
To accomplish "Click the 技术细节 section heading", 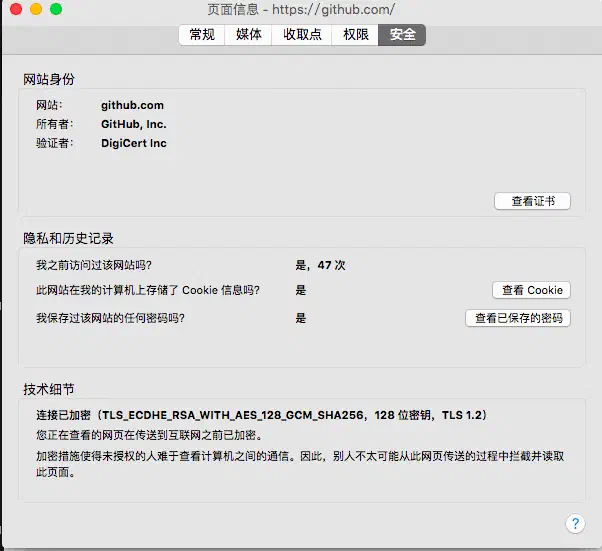I will click(x=49, y=389).
